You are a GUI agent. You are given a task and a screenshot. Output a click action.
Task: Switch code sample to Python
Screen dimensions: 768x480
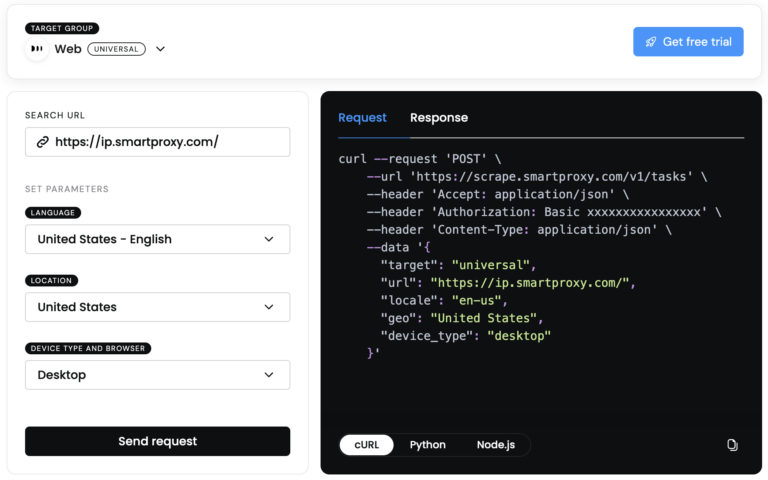click(x=428, y=445)
